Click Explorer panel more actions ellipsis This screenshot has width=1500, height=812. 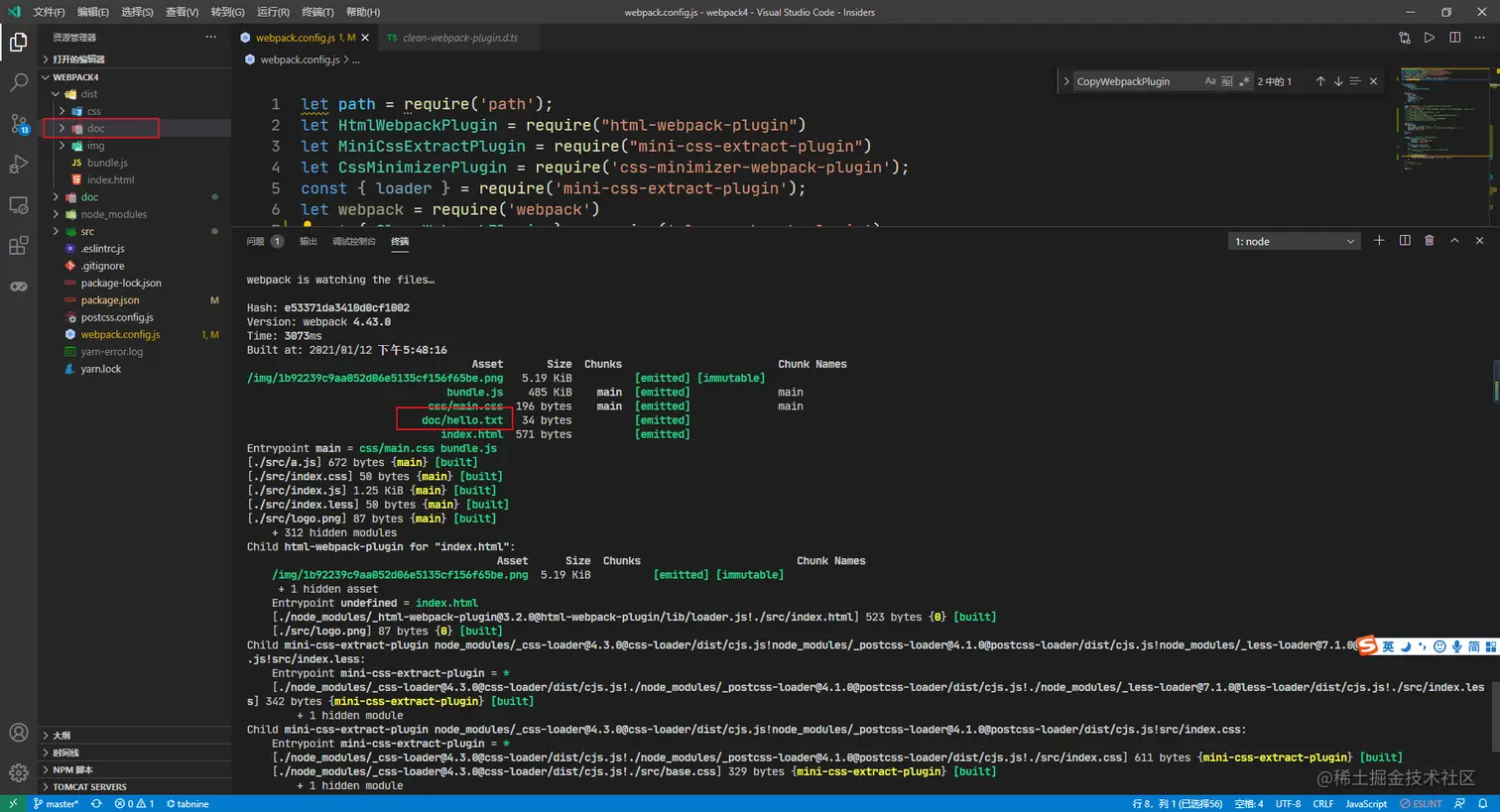click(210, 37)
